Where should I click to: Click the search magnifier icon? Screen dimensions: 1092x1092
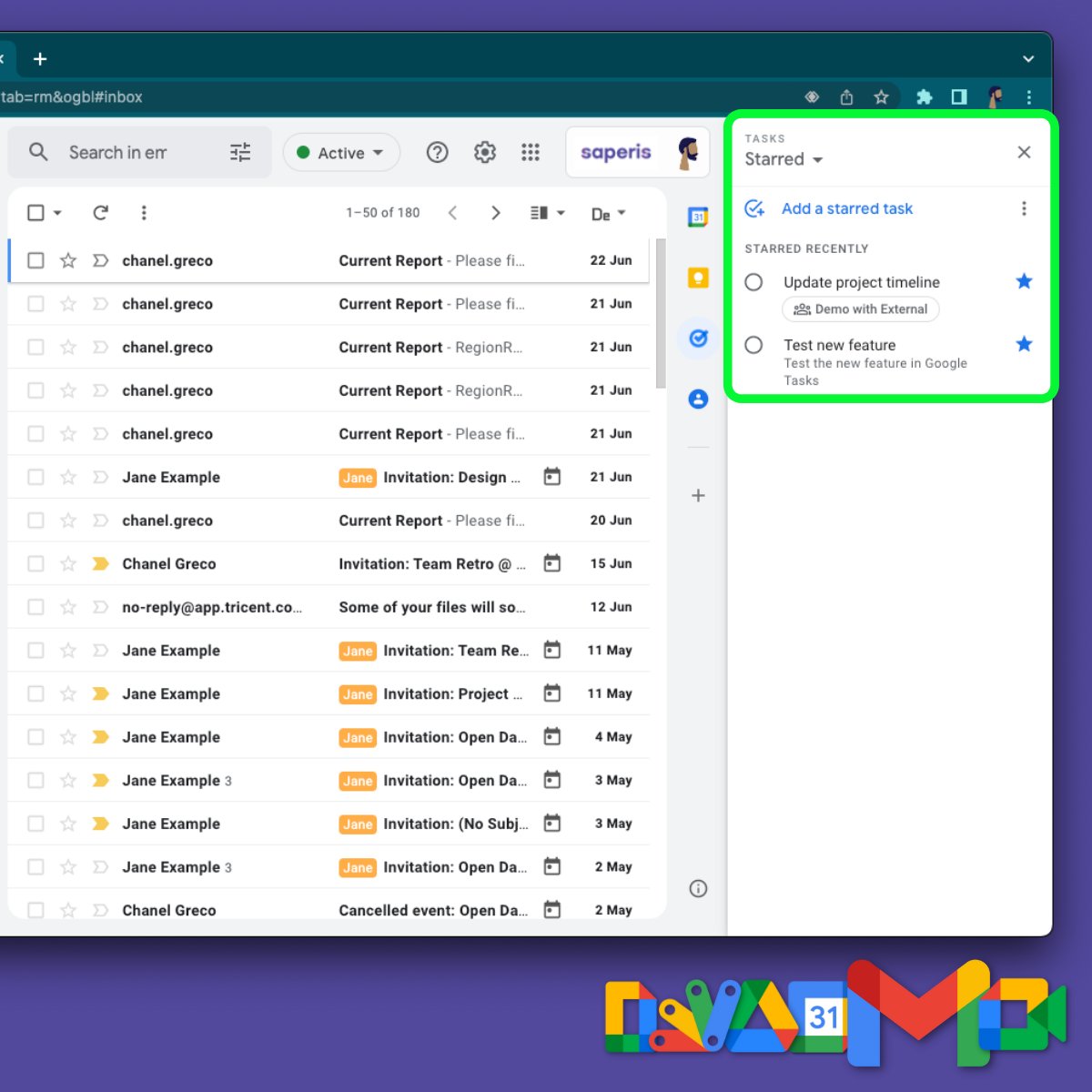[x=38, y=152]
